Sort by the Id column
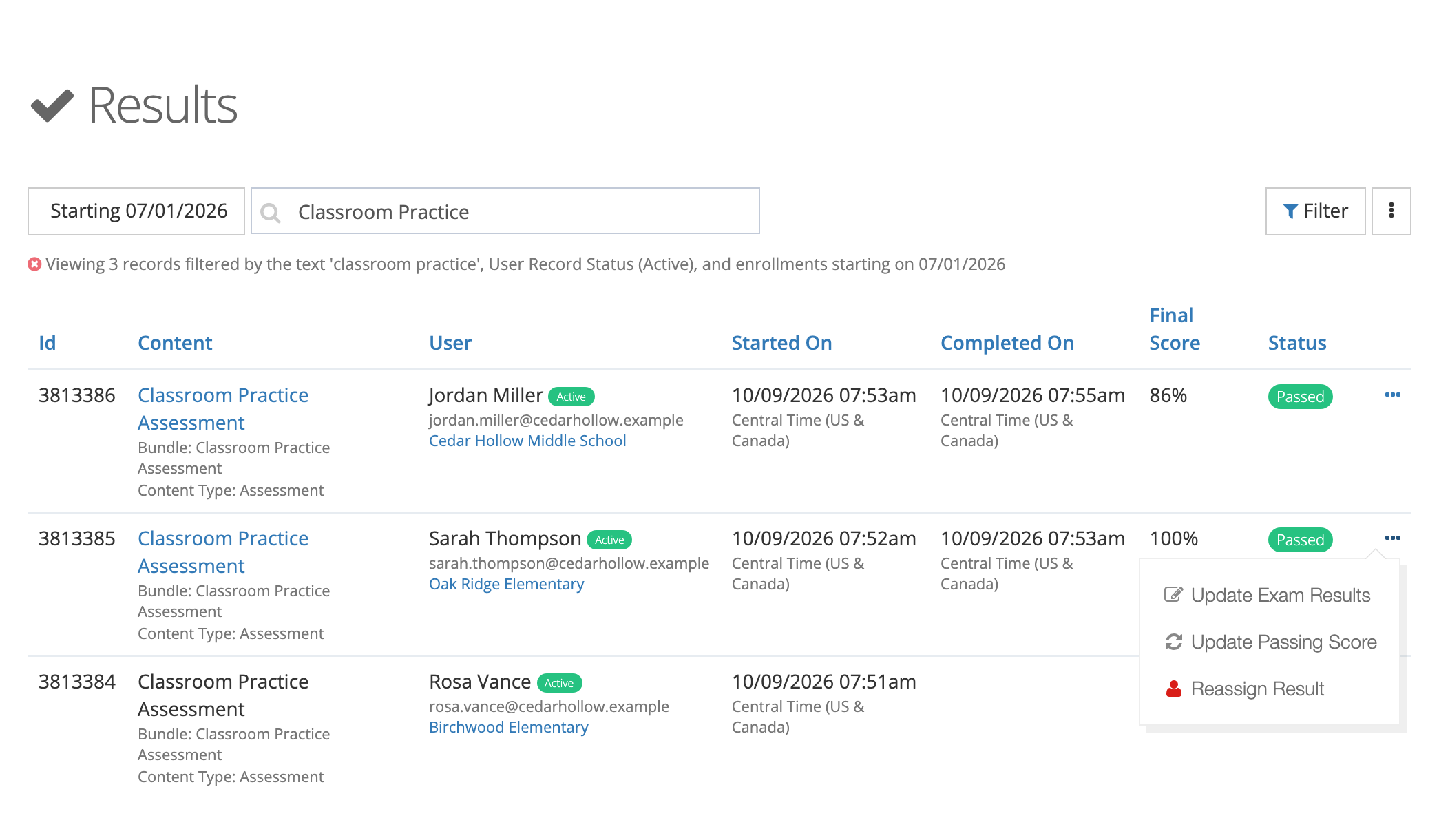 [x=47, y=343]
